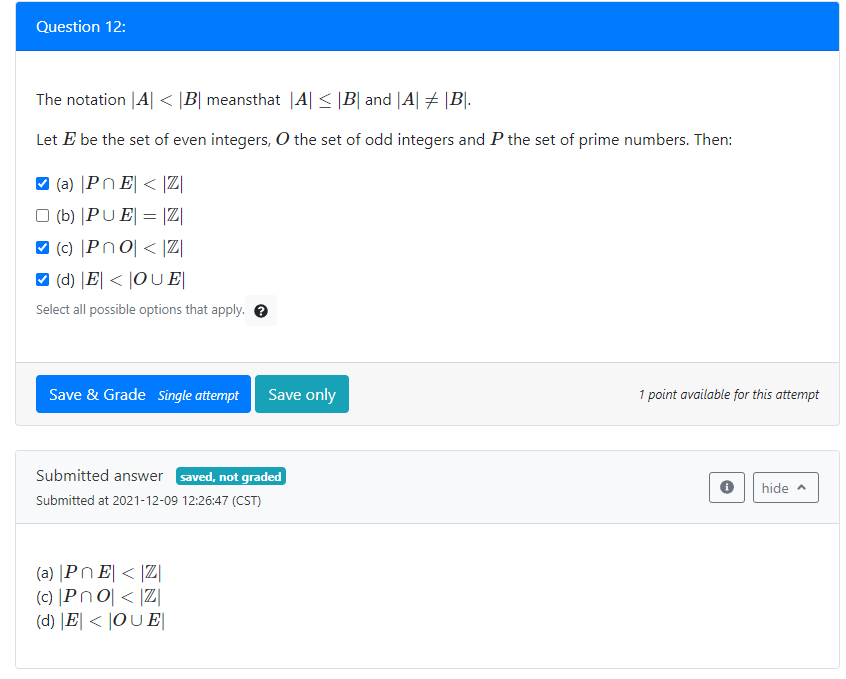Viewport: 846px width, 679px height.
Task: Click the question mark icon below option (d)
Action: pyautogui.click(x=261, y=310)
